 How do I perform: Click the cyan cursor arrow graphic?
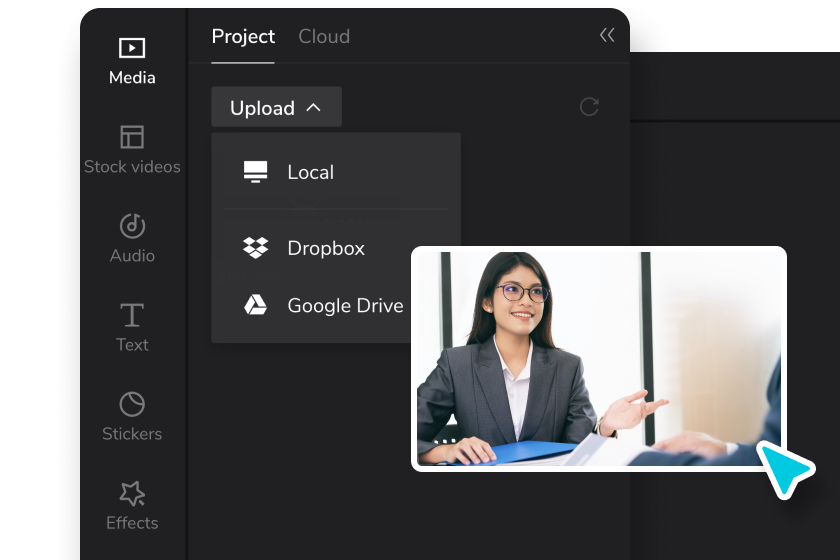coord(785,467)
